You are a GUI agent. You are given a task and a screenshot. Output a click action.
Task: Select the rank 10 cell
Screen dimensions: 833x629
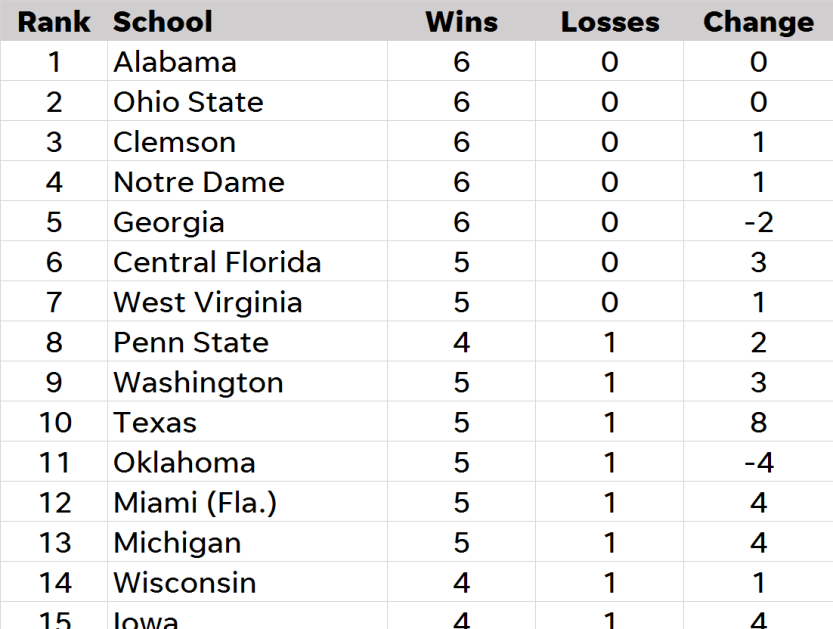(x=54, y=422)
